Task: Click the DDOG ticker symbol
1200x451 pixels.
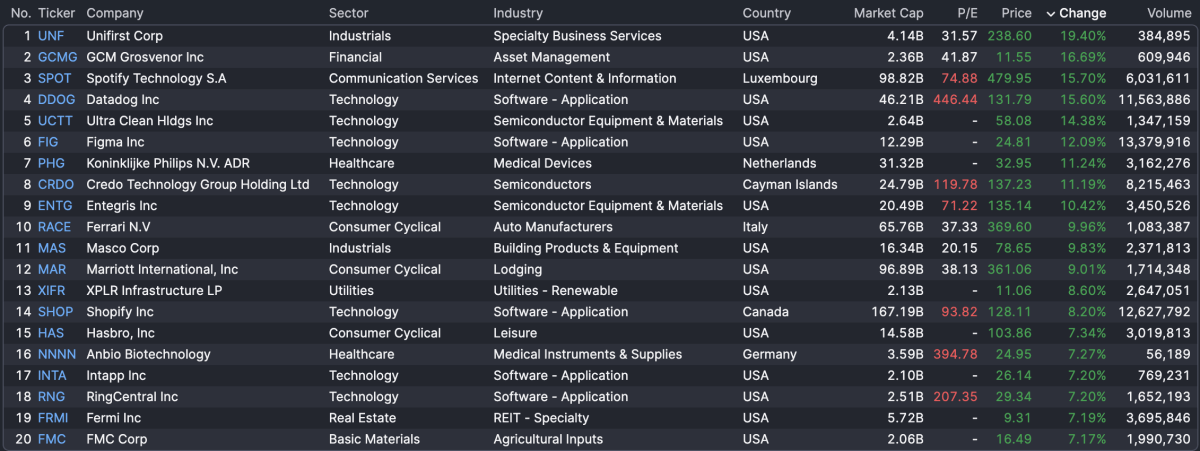Action: 57,100
